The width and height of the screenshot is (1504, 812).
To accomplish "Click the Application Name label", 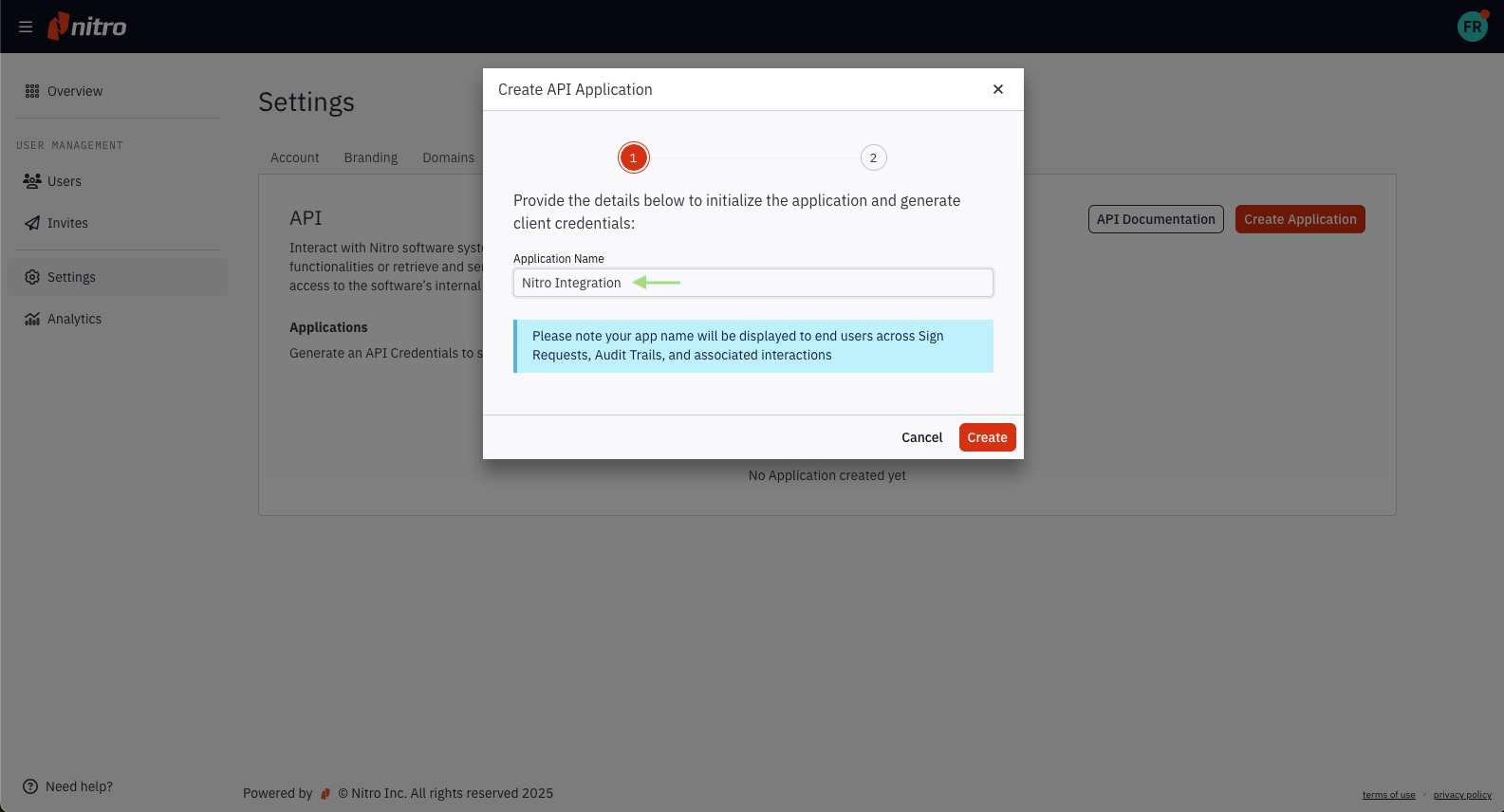I will coord(559,259).
